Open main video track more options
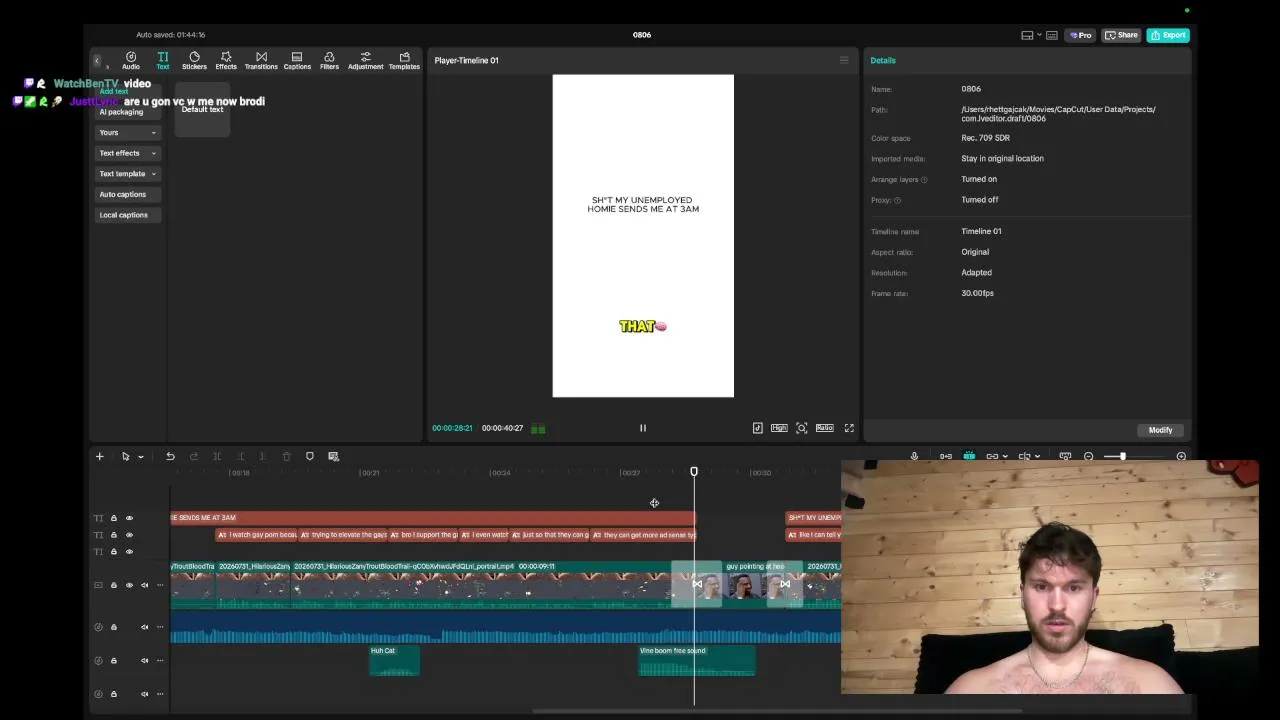 coord(160,585)
